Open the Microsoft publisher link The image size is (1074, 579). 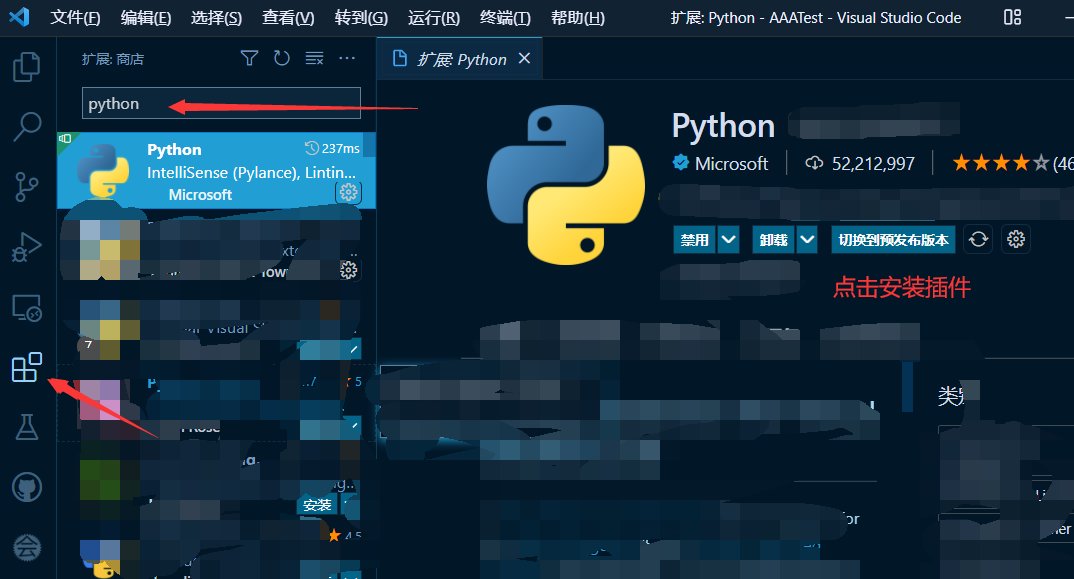[731, 164]
